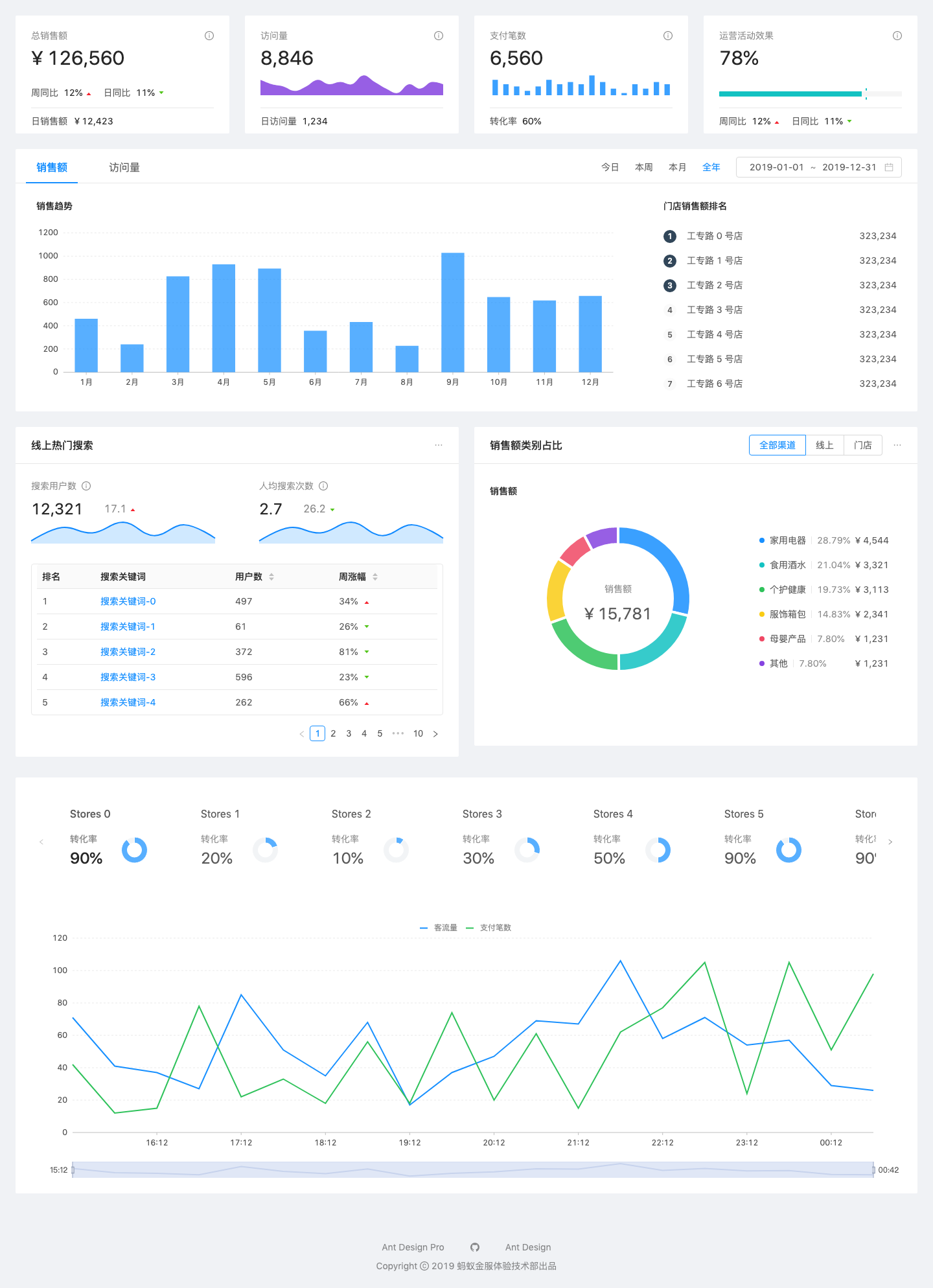The width and height of the screenshot is (933, 1288).
Task: Click info icon on 访问量 card
Action: coord(439,36)
